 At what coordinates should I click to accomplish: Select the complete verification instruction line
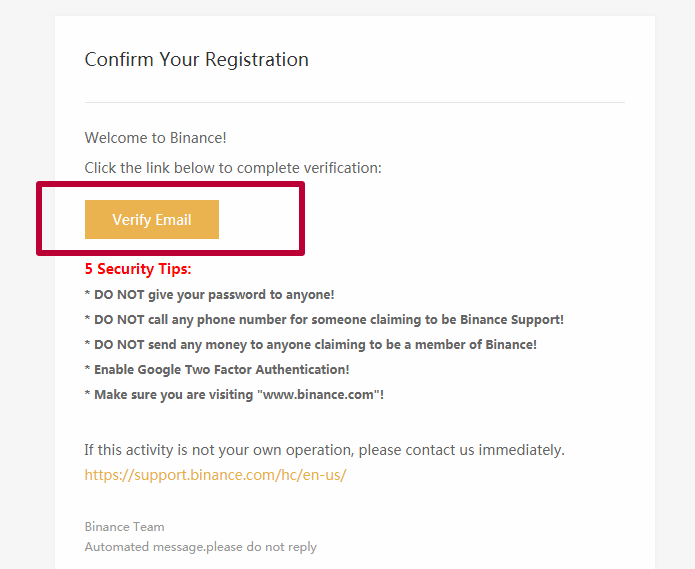click(x=233, y=168)
